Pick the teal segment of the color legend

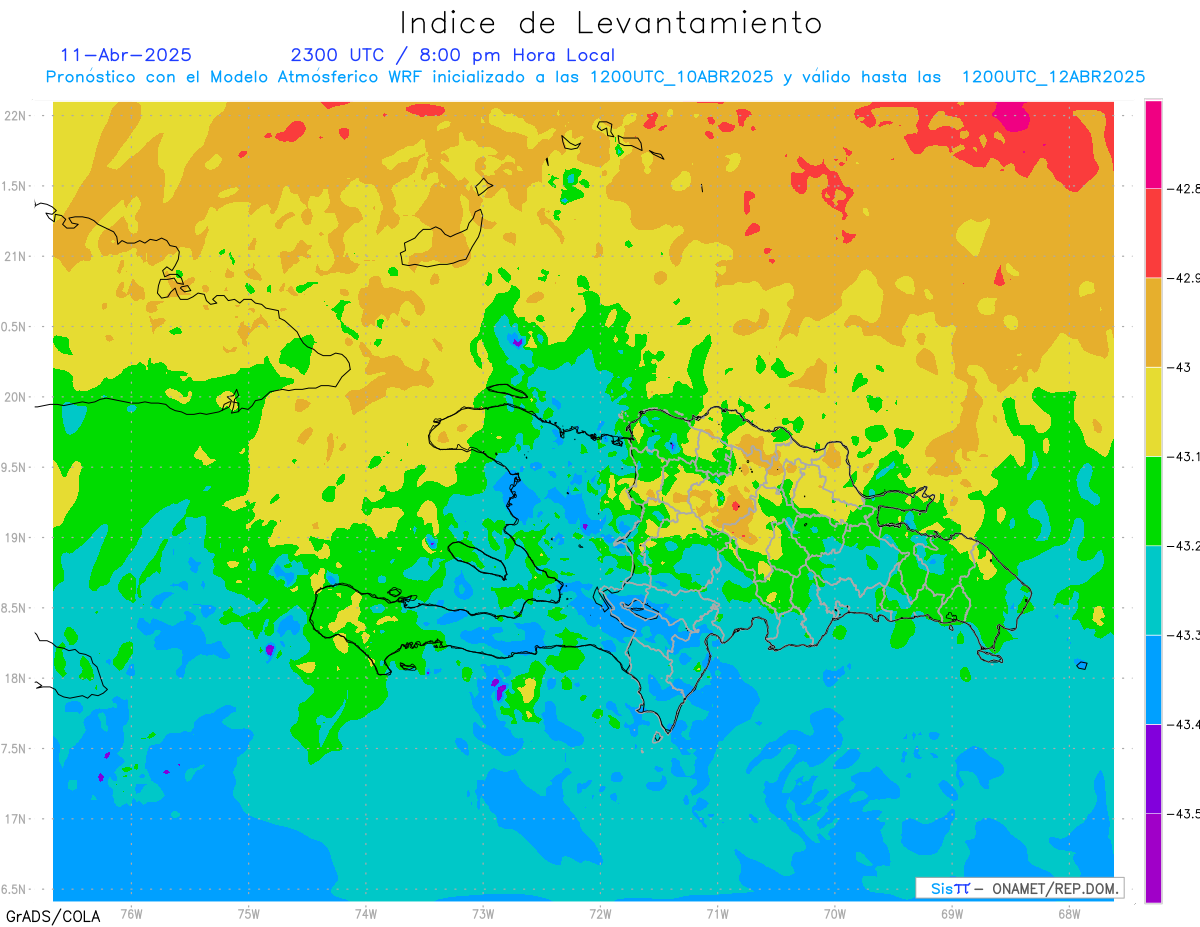(x=1153, y=590)
